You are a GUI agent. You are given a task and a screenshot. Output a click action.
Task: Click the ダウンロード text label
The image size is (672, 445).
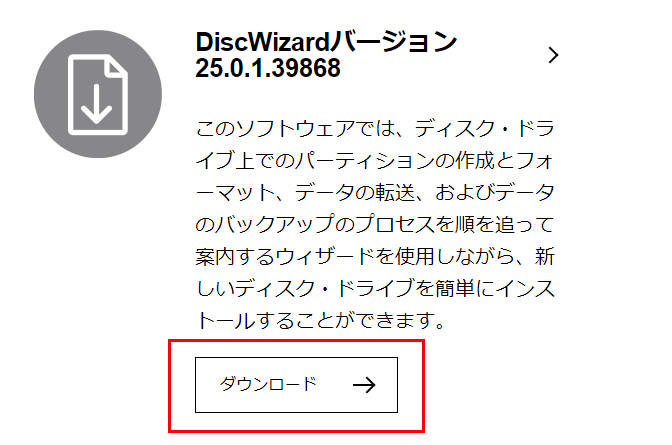click(268, 384)
